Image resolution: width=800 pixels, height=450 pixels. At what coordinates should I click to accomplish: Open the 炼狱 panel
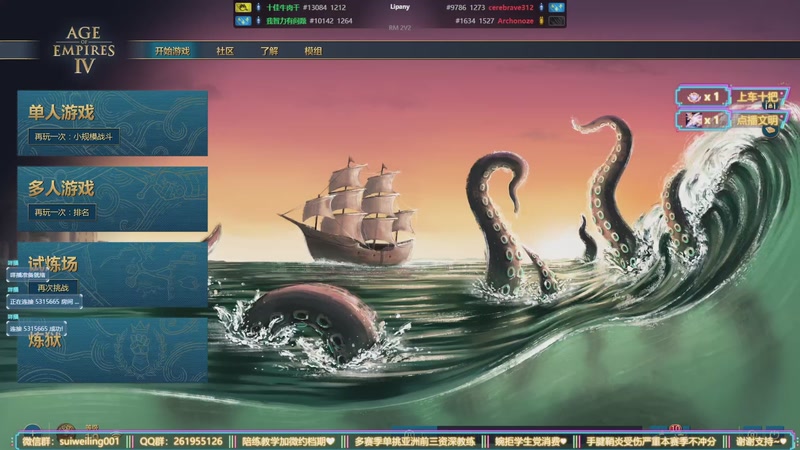(112, 350)
